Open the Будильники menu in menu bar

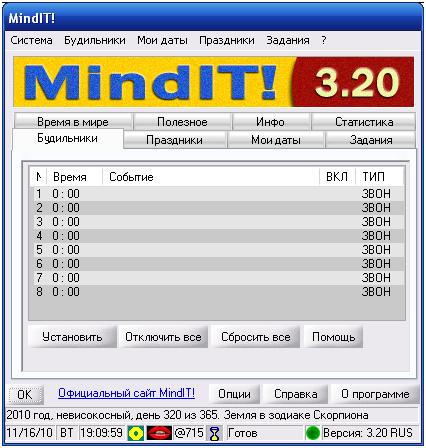tap(95, 40)
